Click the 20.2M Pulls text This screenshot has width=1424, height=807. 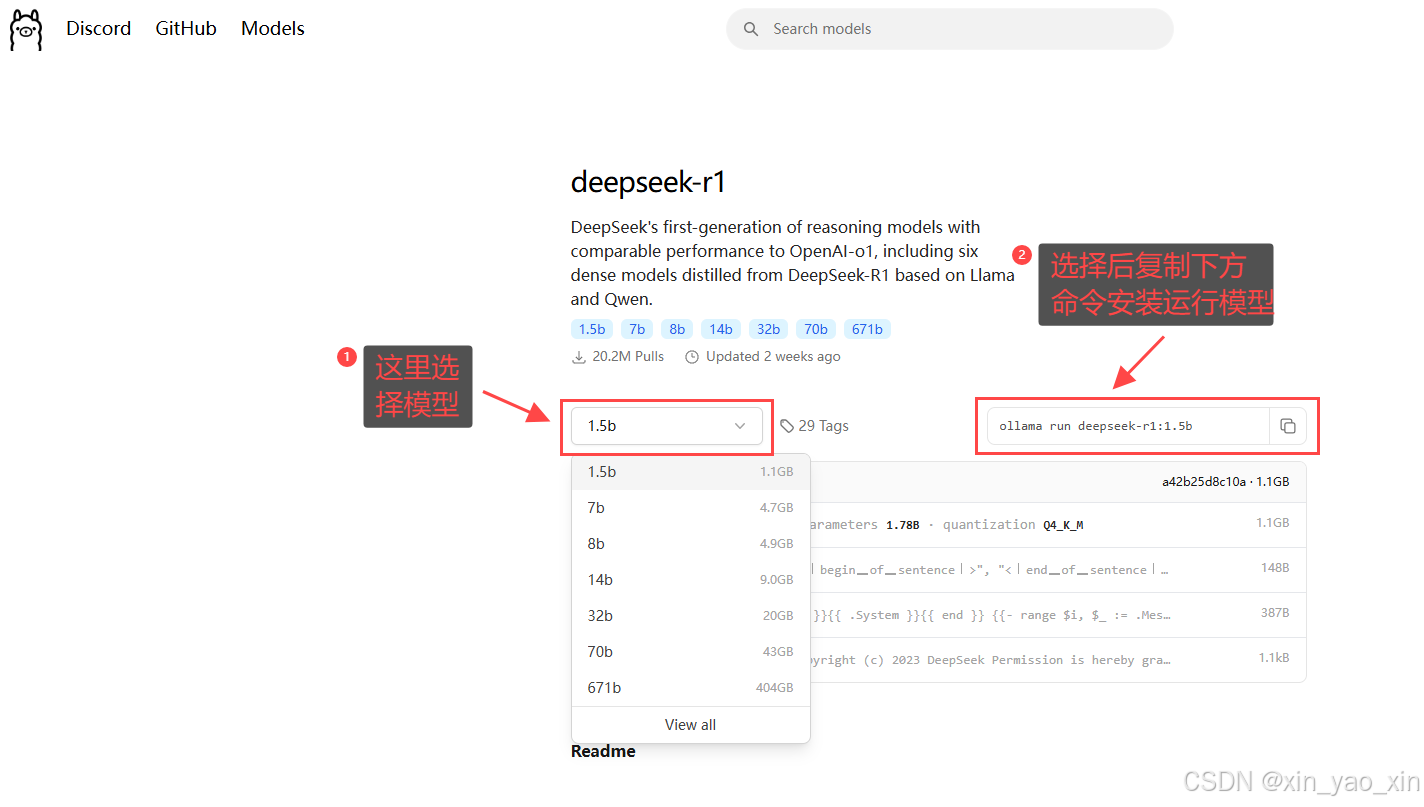(x=627, y=357)
